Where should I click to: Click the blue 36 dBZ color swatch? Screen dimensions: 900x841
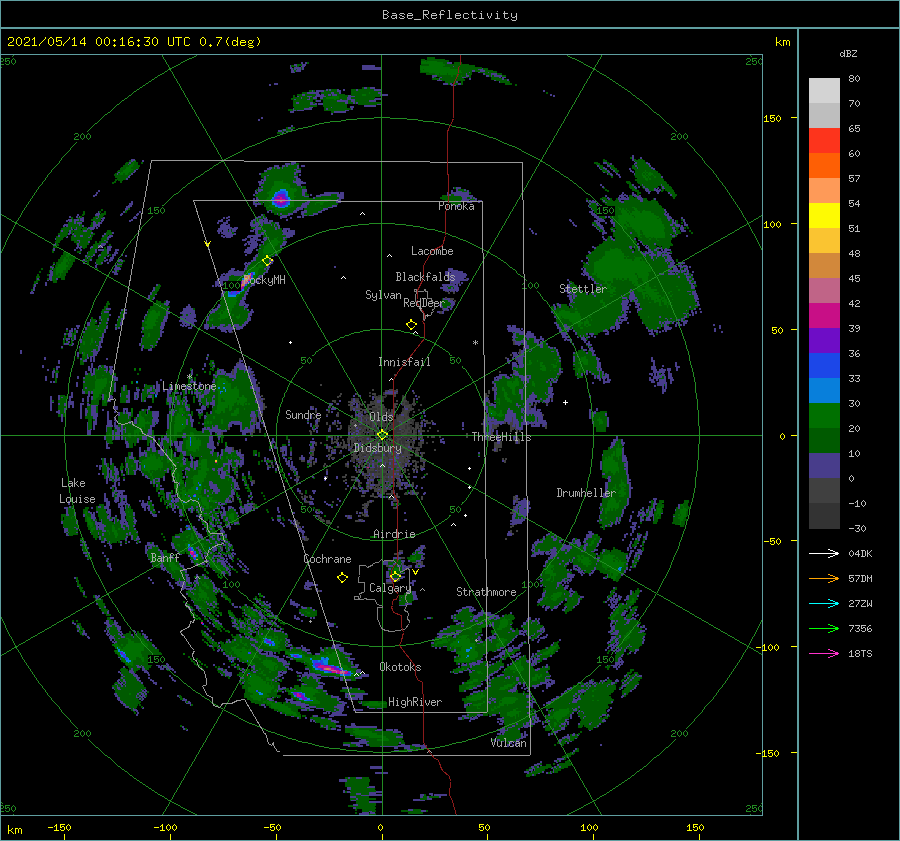point(824,366)
